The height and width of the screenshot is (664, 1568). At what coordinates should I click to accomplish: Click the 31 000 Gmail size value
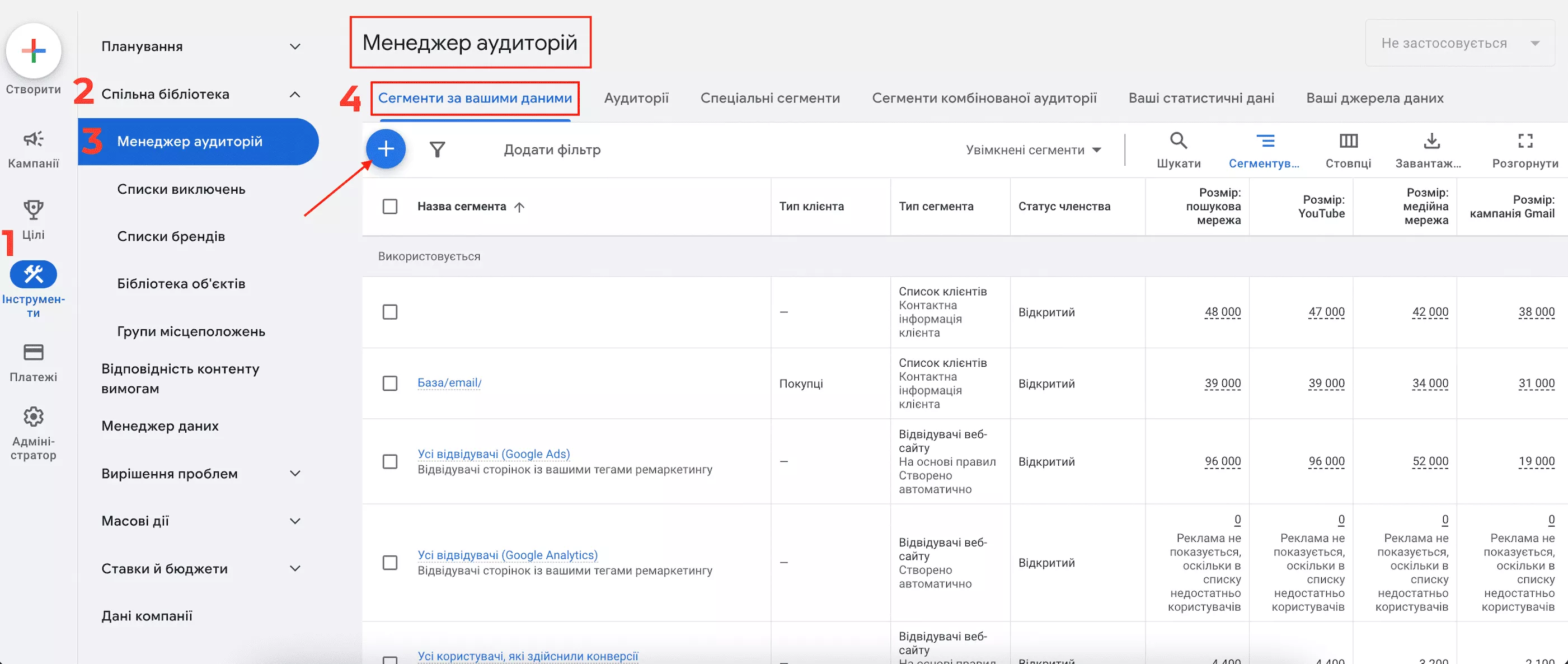[1536, 384]
